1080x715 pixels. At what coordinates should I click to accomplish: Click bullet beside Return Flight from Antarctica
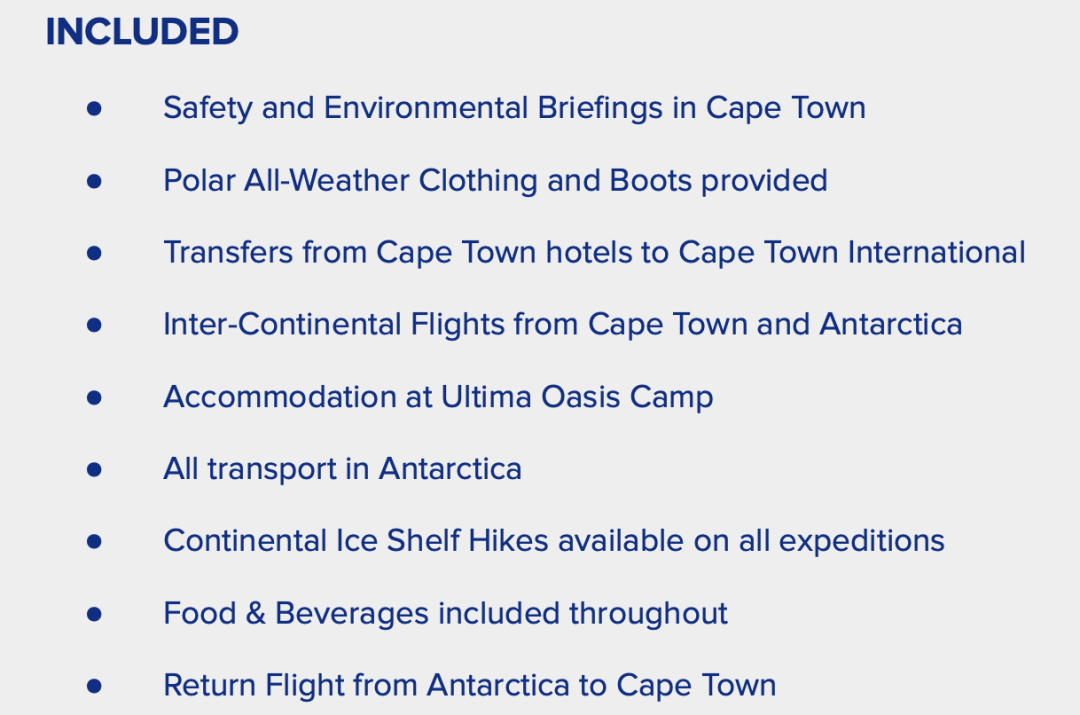pos(94,686)
